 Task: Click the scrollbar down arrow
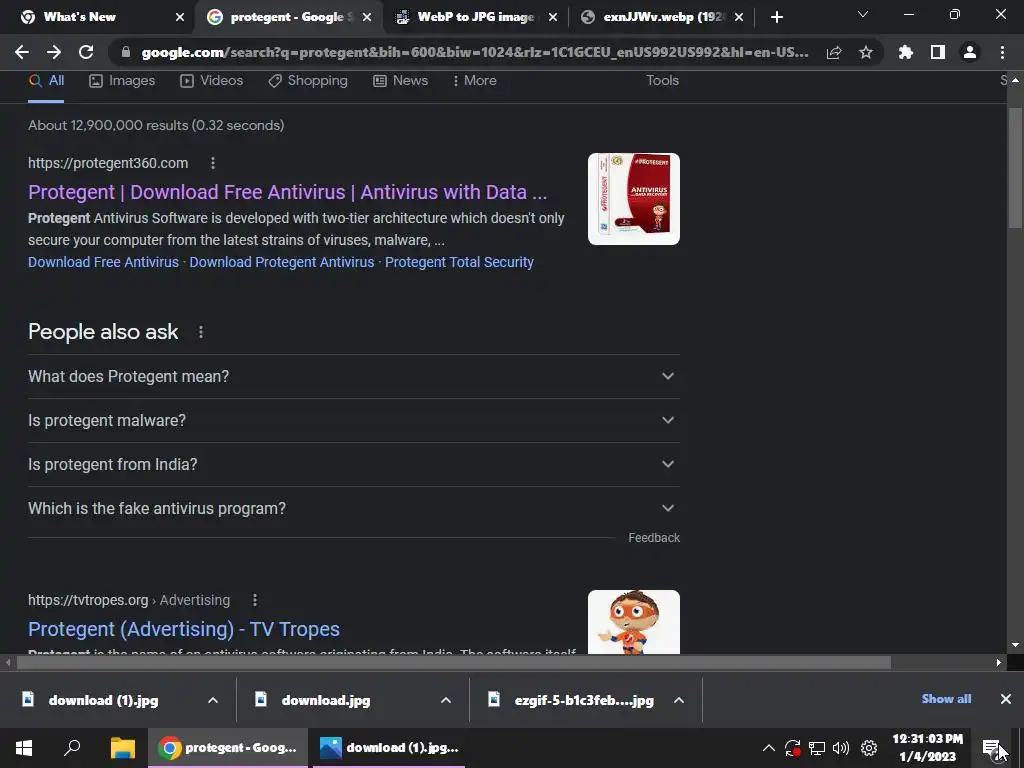(1015, 645)
